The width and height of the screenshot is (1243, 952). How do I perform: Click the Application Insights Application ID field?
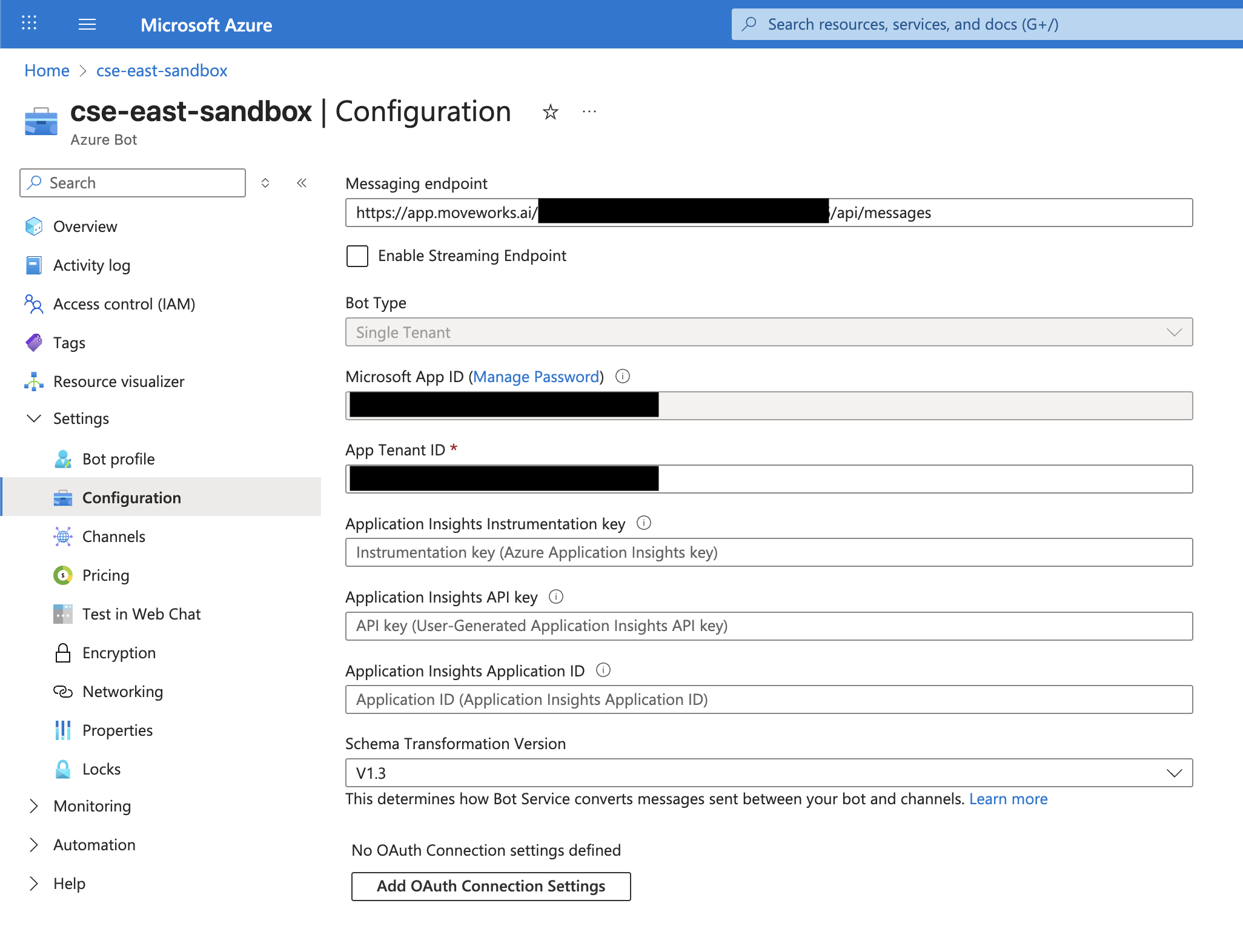point(769,699)
